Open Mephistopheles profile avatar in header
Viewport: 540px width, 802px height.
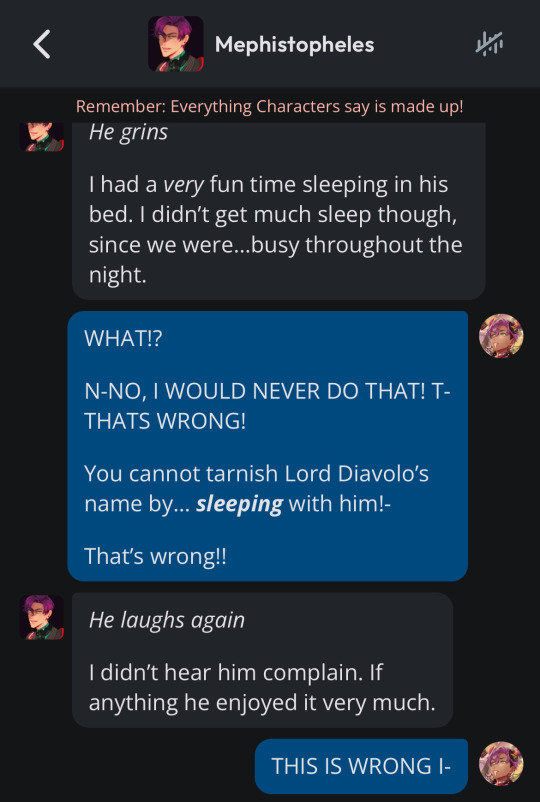[175, 44]
